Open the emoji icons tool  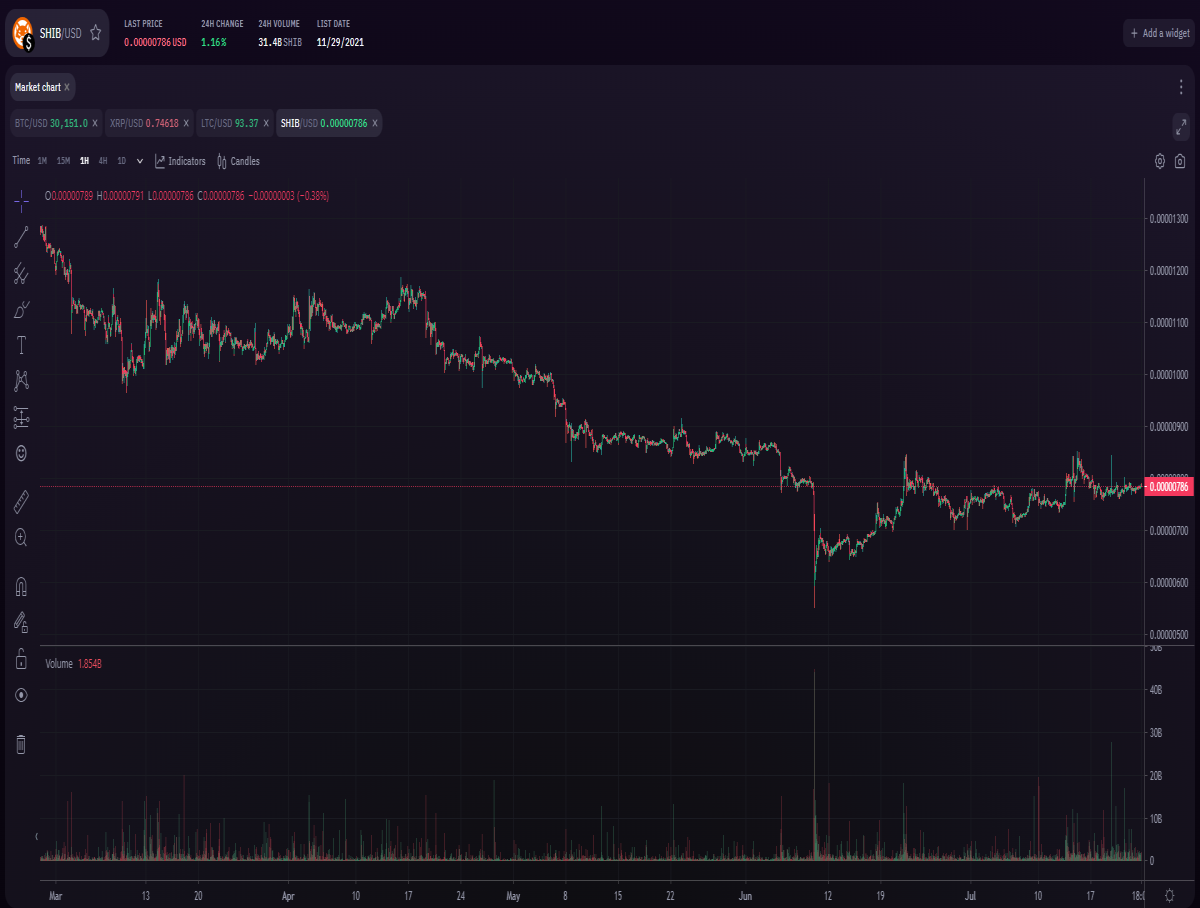click(x=21, y=453)
